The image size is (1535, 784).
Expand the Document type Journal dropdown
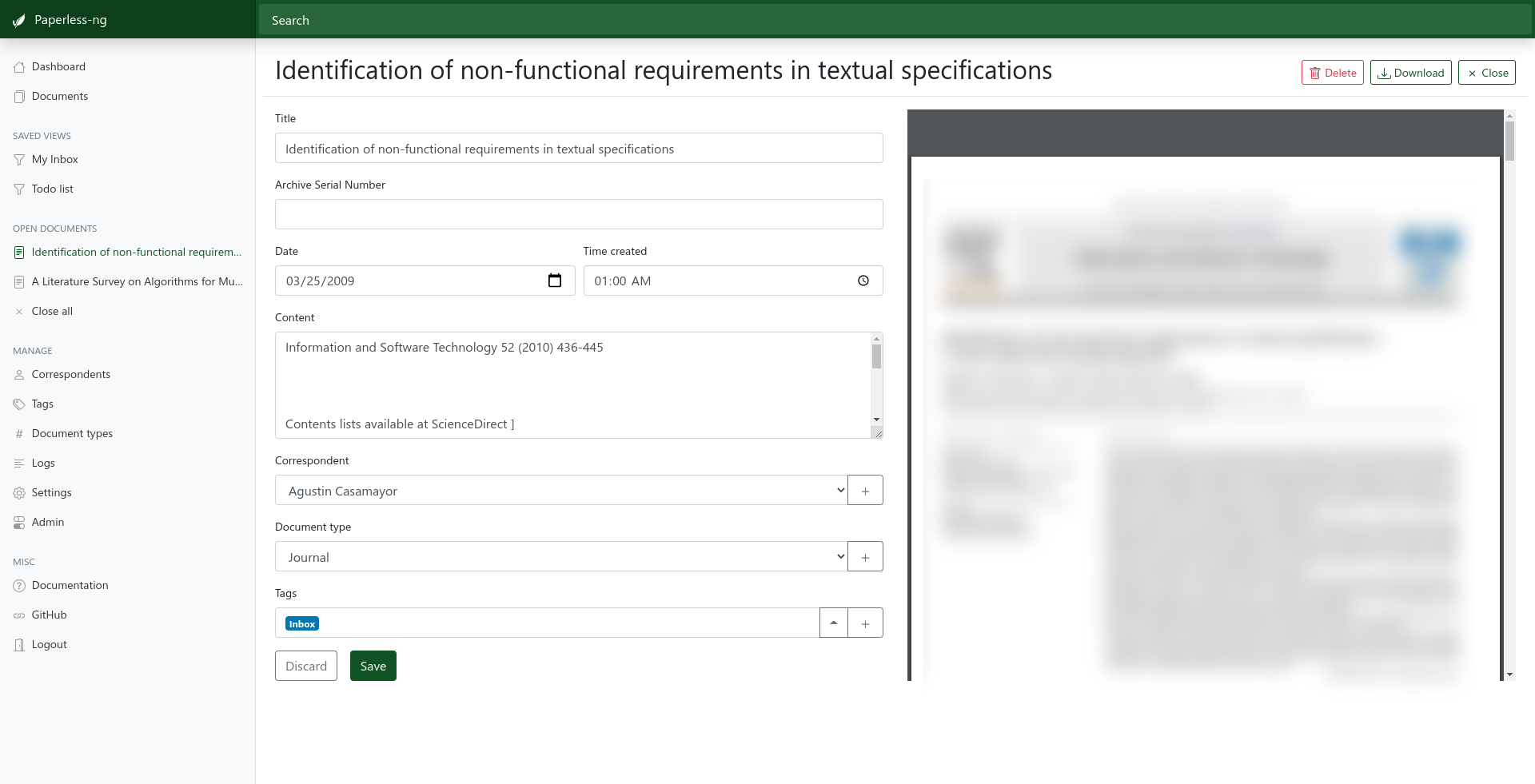(x=561, y=557)
